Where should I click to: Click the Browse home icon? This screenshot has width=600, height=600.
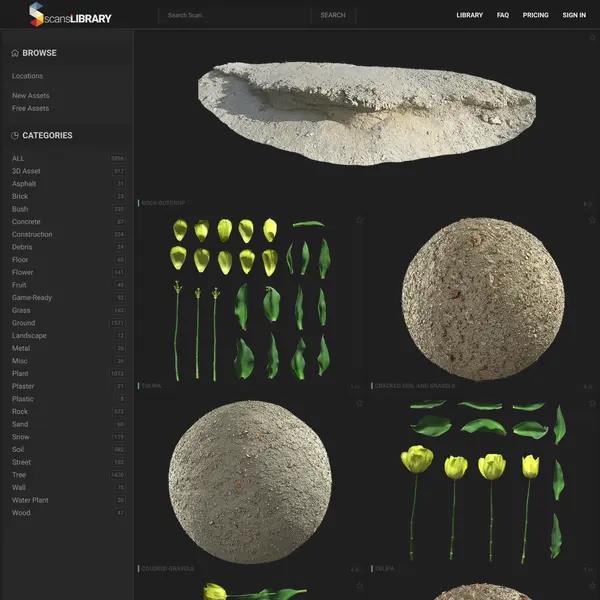click(15, 53)
